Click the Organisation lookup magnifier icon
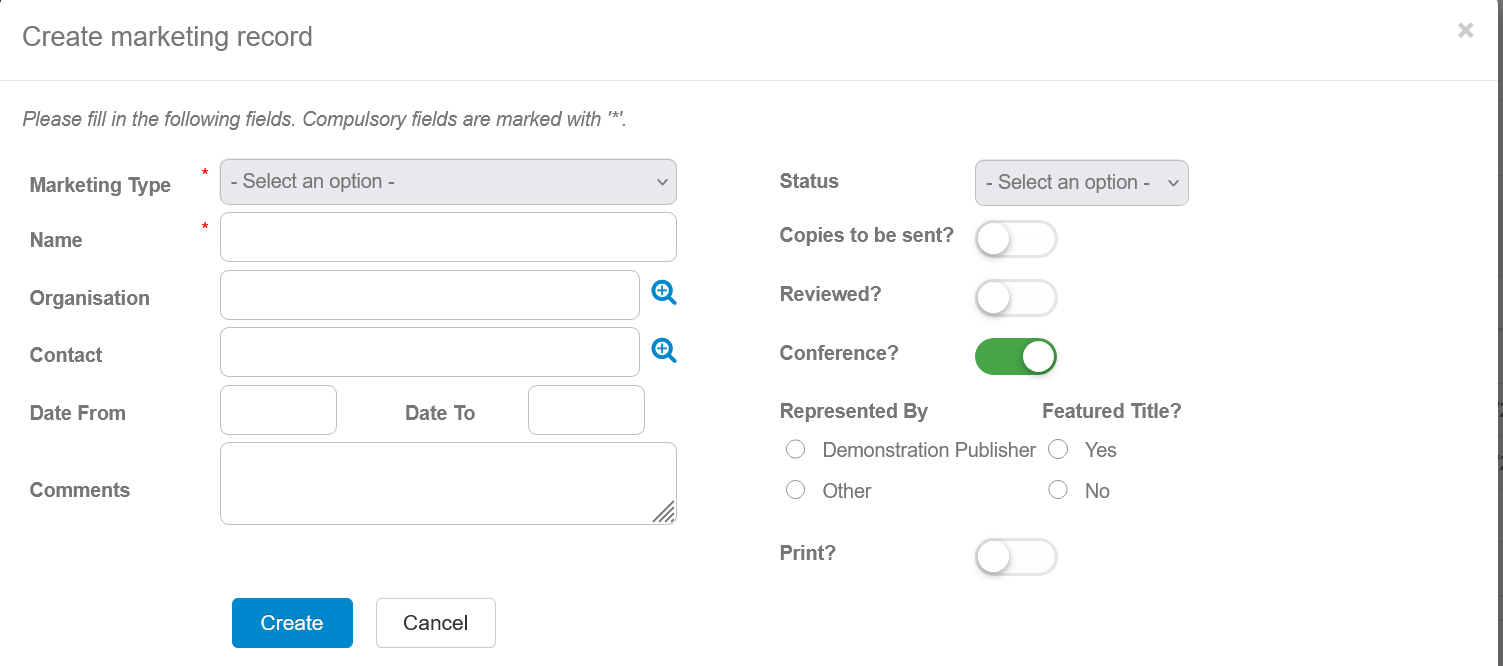1503x666 pixels. pos(664,292)
